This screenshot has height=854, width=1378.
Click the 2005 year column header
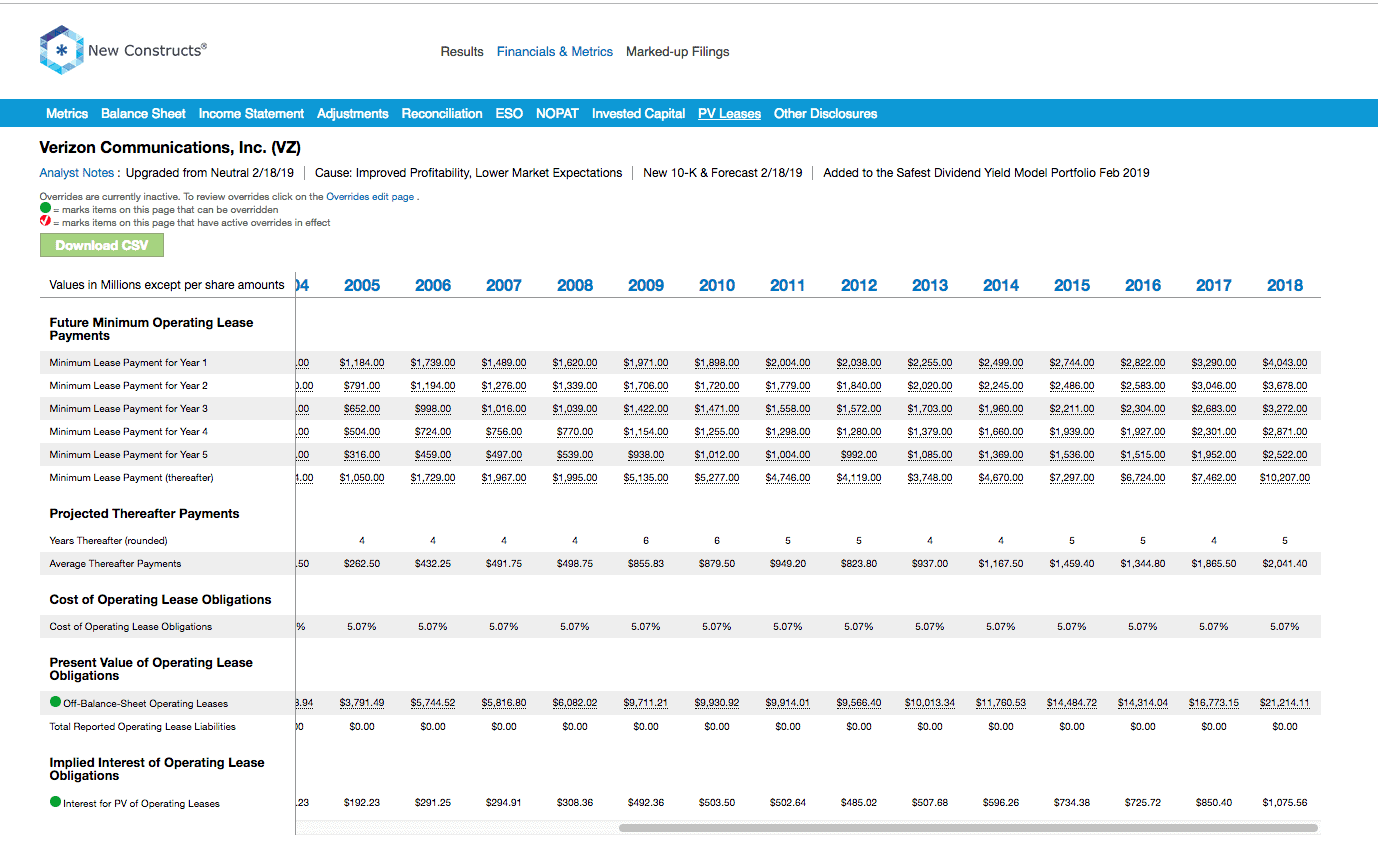point(362,285)
